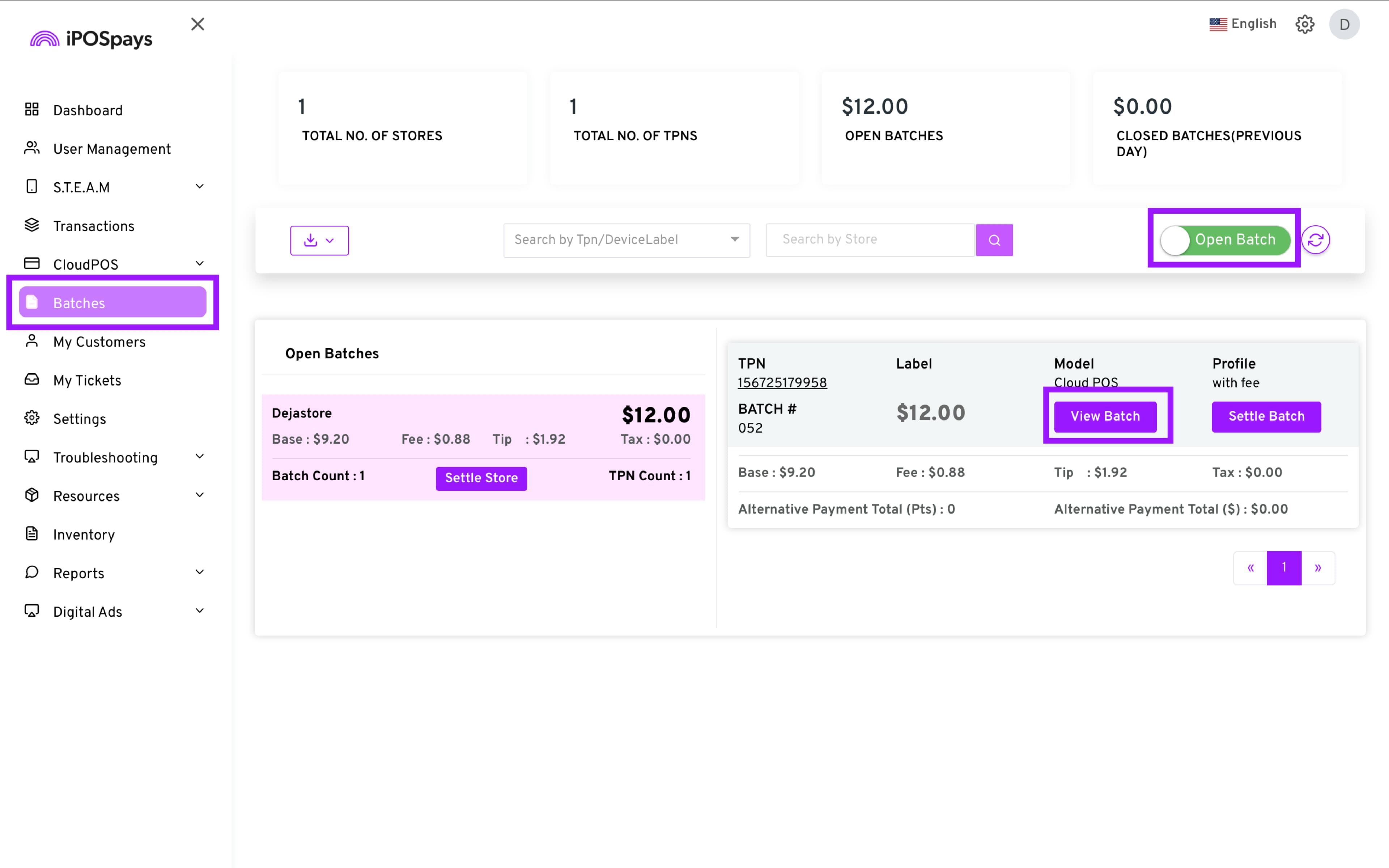Expand the S.T.E.A.M menu chevron
The width and height of the screenshot is (1389, 868).
200,187
